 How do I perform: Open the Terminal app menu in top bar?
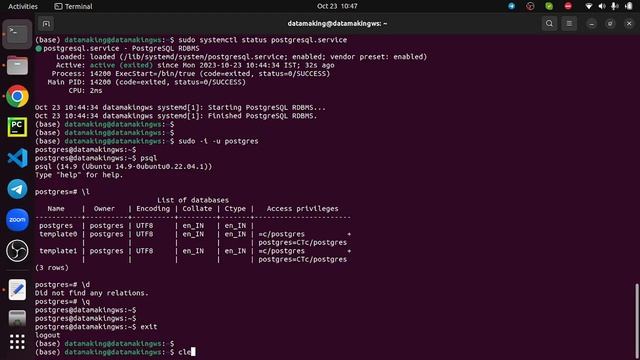click(73, 6)
